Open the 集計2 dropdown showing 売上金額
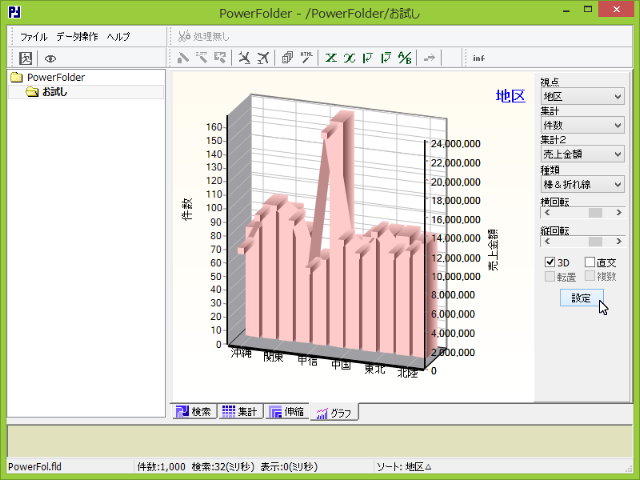 pyautogui.click(x=582, y=154)
